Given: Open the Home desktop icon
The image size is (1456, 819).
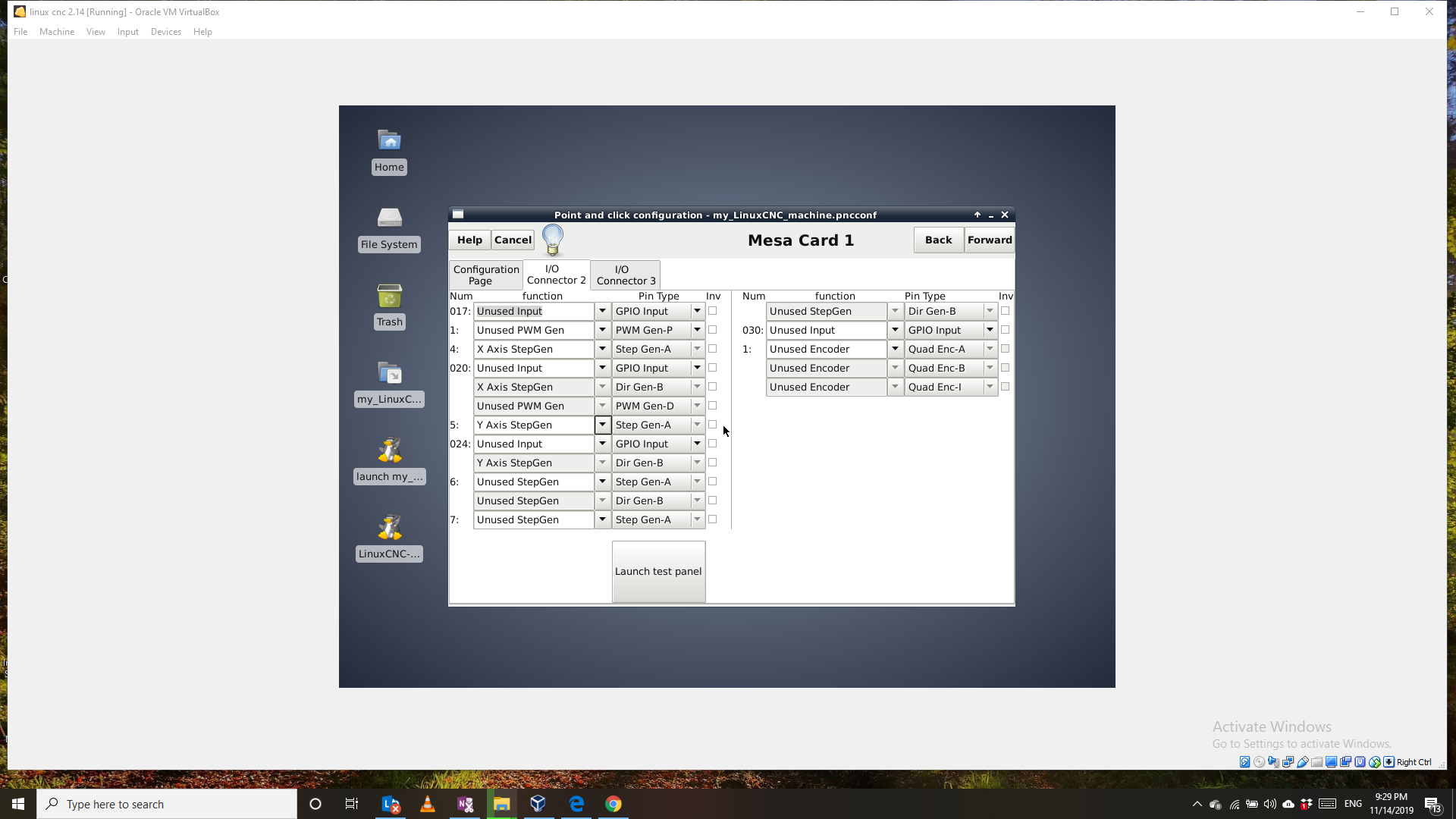Looking at the screenshot, I should click(x=389, y=151).
